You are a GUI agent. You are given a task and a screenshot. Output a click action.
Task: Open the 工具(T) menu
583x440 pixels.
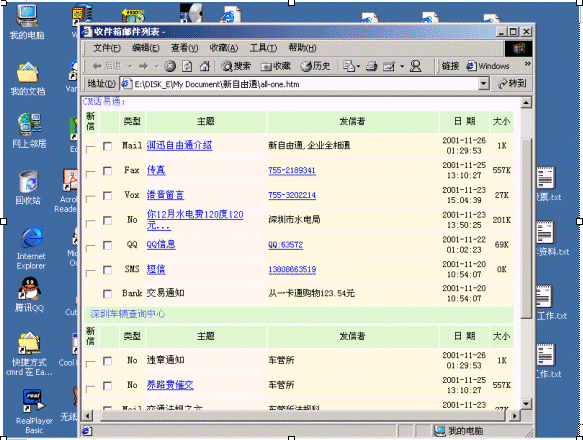click(x=263, y=48)
